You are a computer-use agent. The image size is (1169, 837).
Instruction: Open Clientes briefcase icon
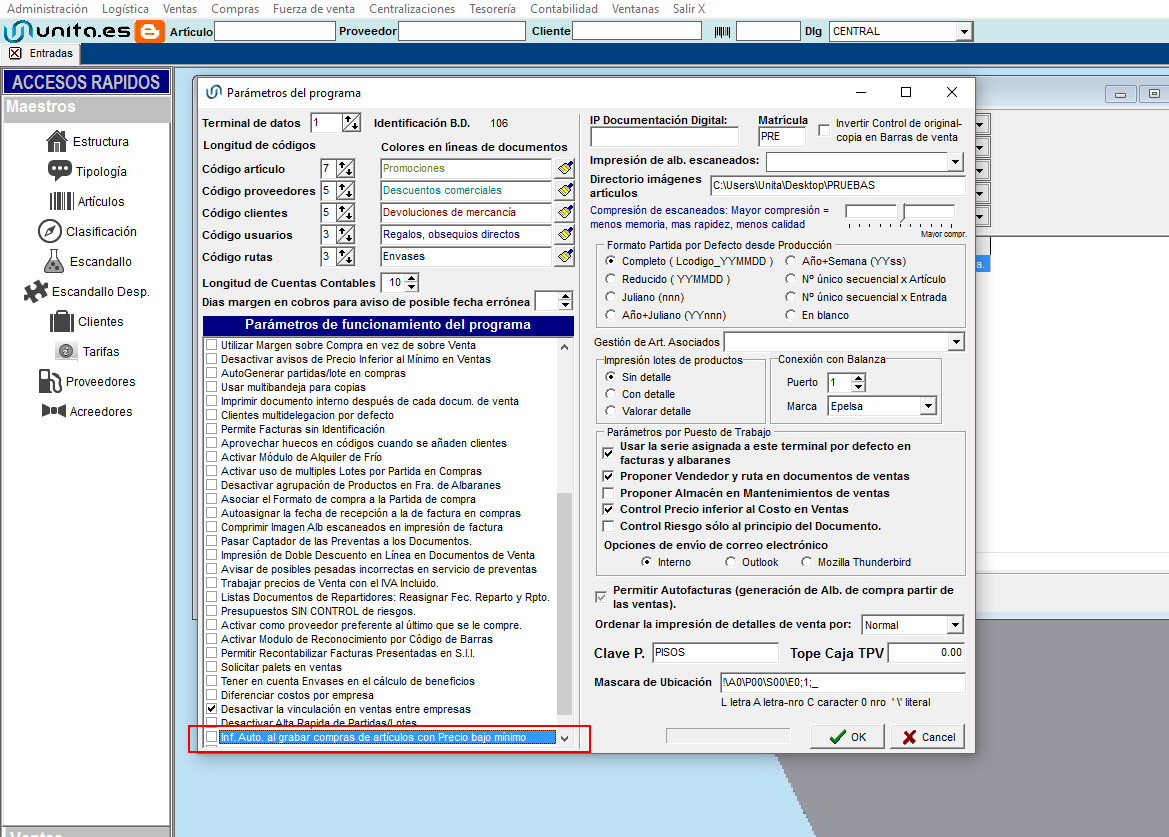point(61,321)
